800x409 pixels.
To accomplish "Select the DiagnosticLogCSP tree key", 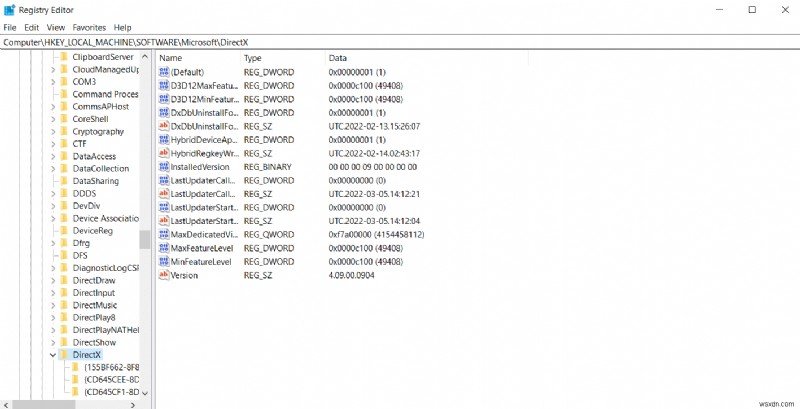I will click(x=106, y=268).
